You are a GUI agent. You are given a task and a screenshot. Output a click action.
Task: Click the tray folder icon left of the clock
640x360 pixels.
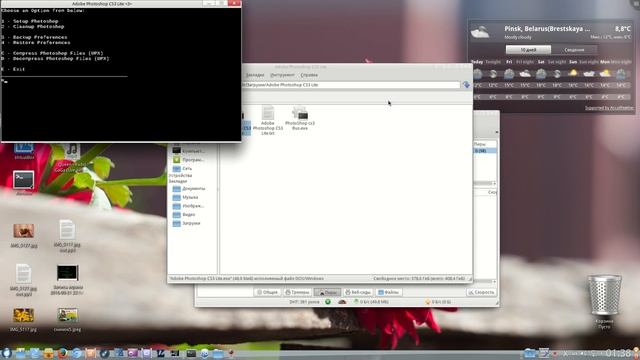(529, 353)
